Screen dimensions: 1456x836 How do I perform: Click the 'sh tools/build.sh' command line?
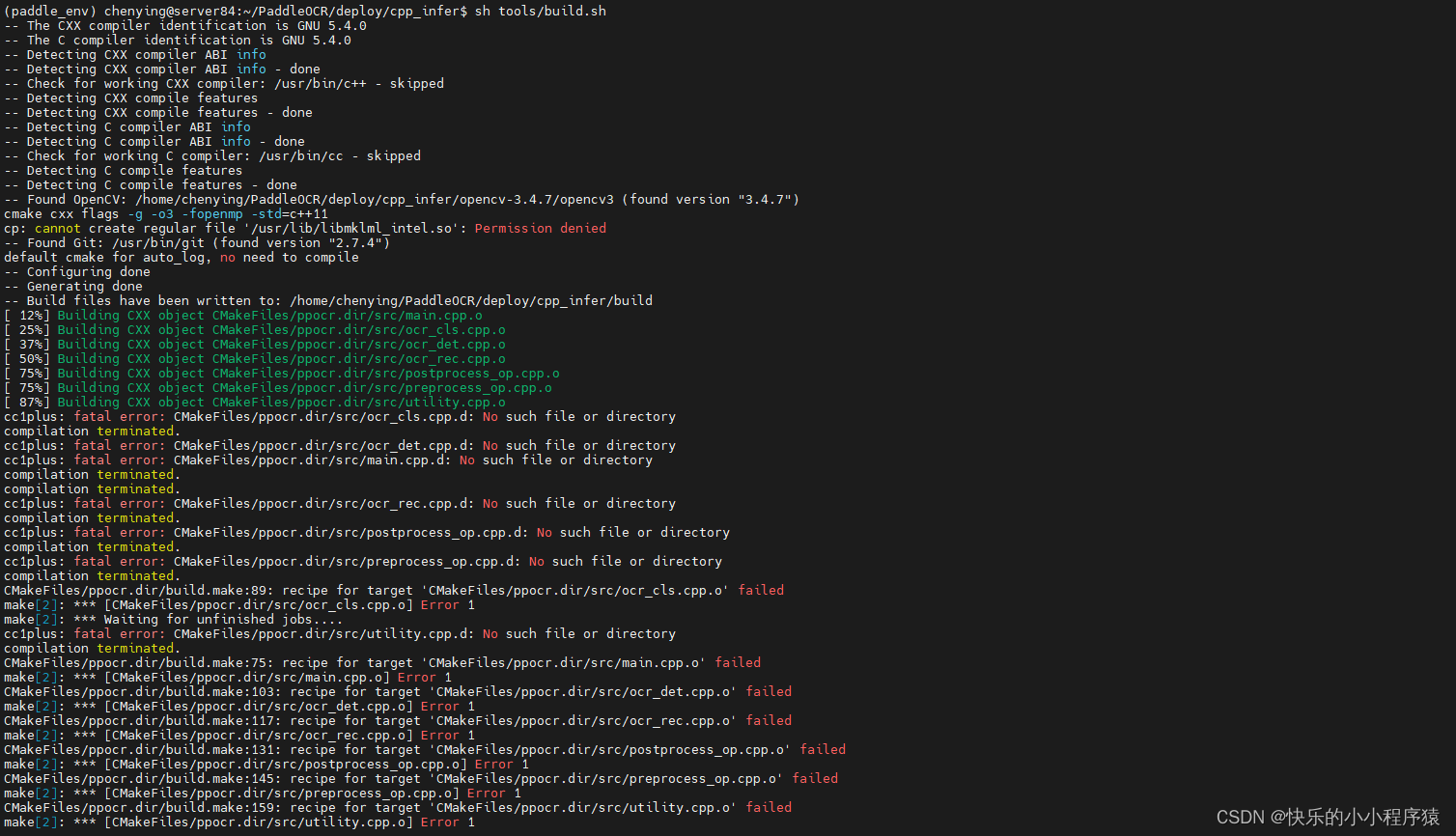305,11
